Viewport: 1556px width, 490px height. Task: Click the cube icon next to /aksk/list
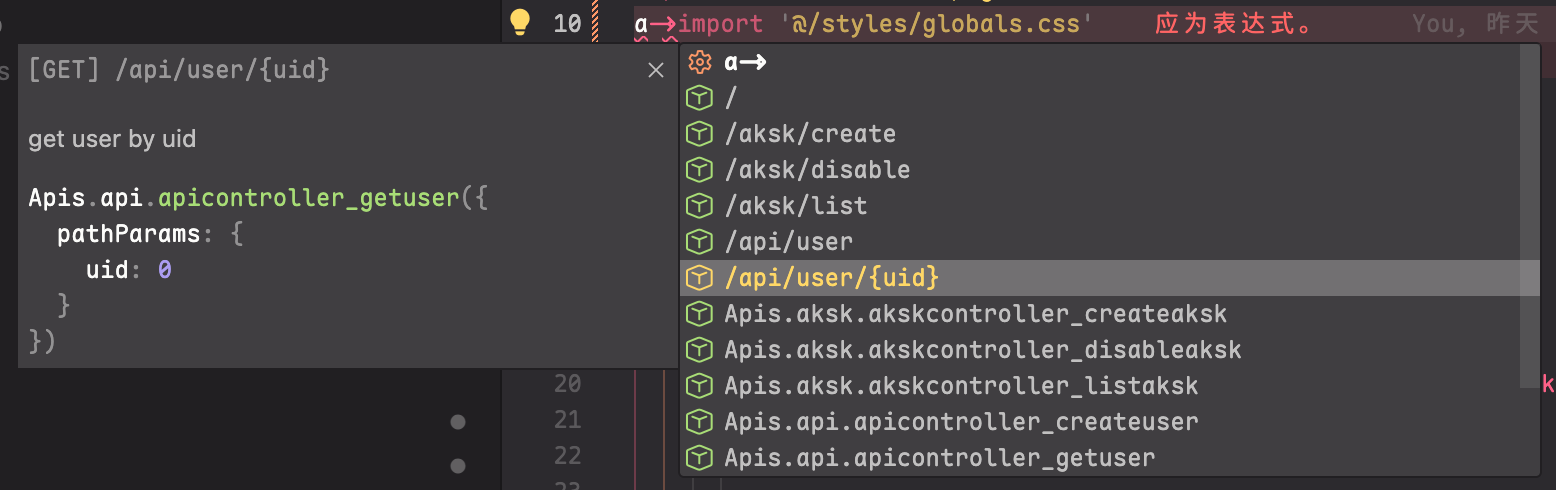(x=700, y=206)
